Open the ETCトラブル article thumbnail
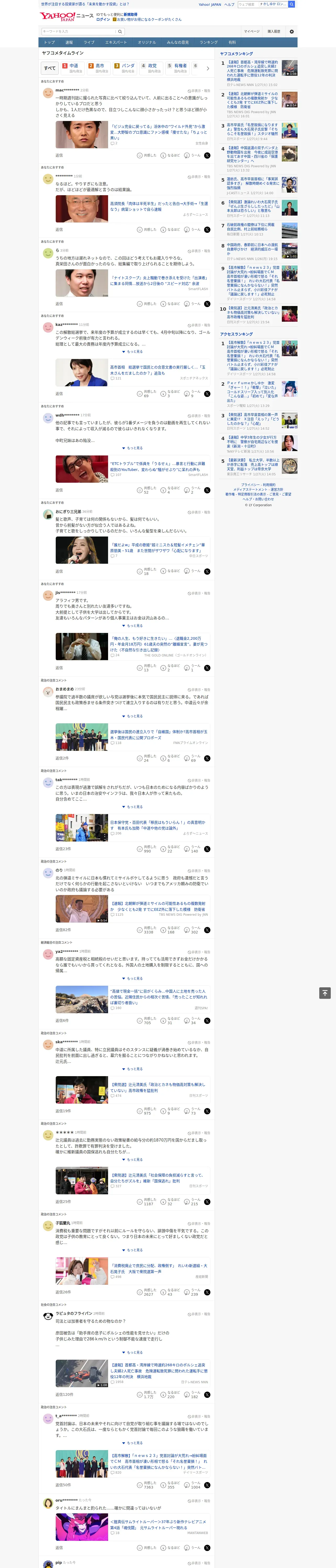Viewport: 336px width, 1568px height. 82,469
